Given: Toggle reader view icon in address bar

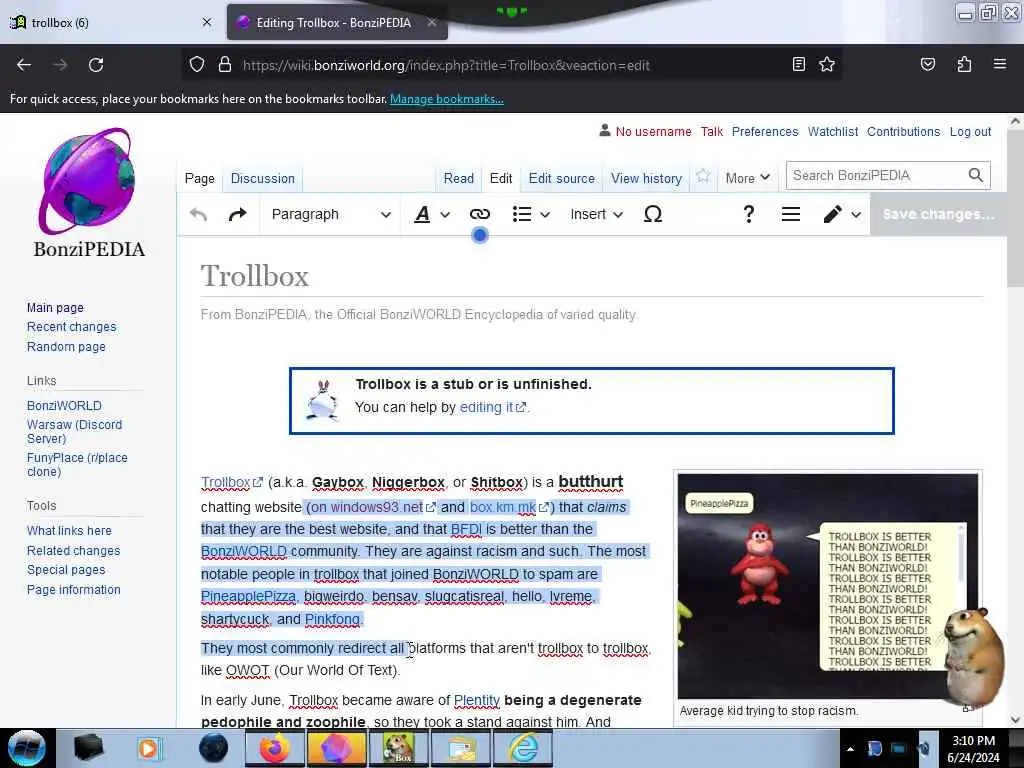Looking at the screenshot, I should coord(799,64).
